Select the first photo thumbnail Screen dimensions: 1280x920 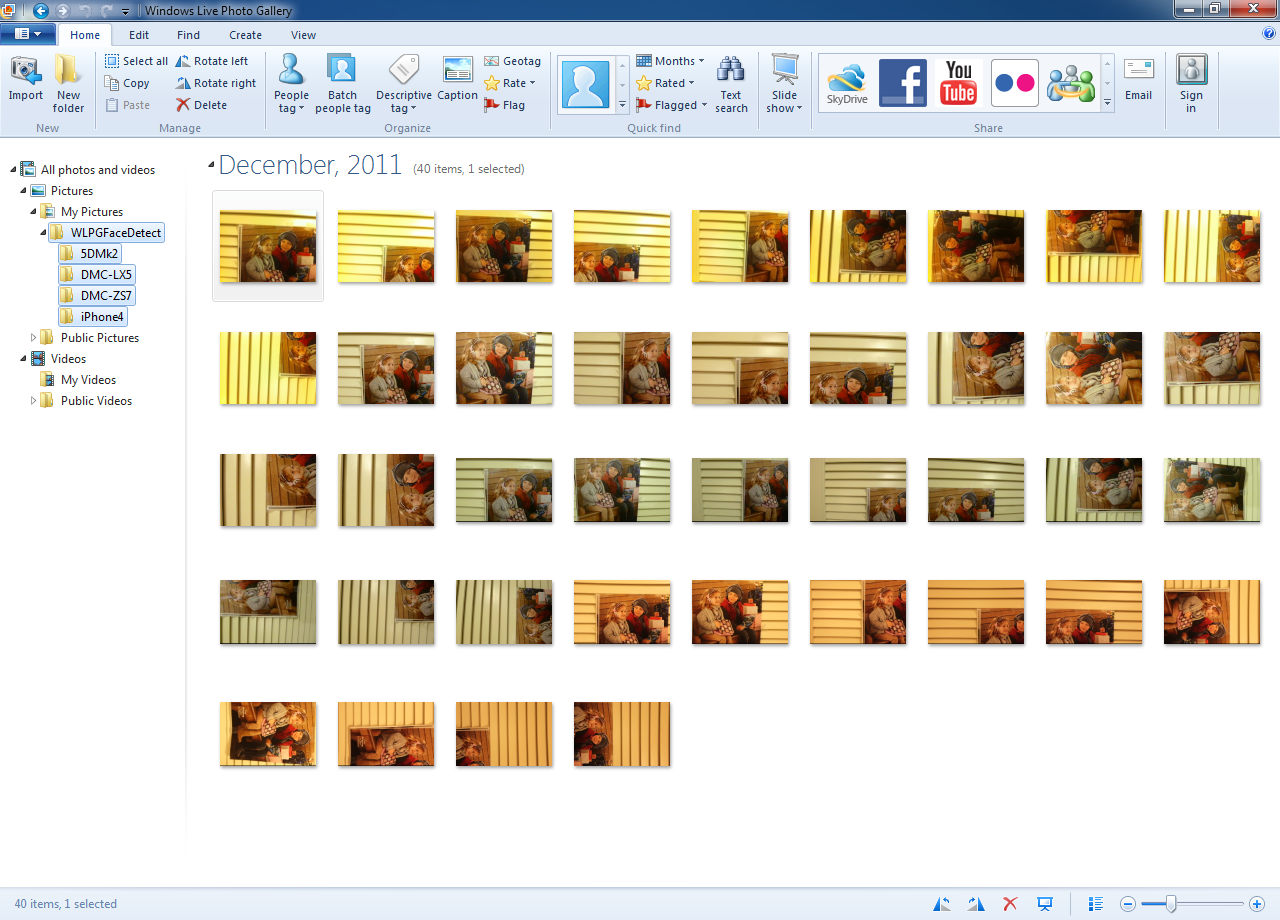click(268, 246)
